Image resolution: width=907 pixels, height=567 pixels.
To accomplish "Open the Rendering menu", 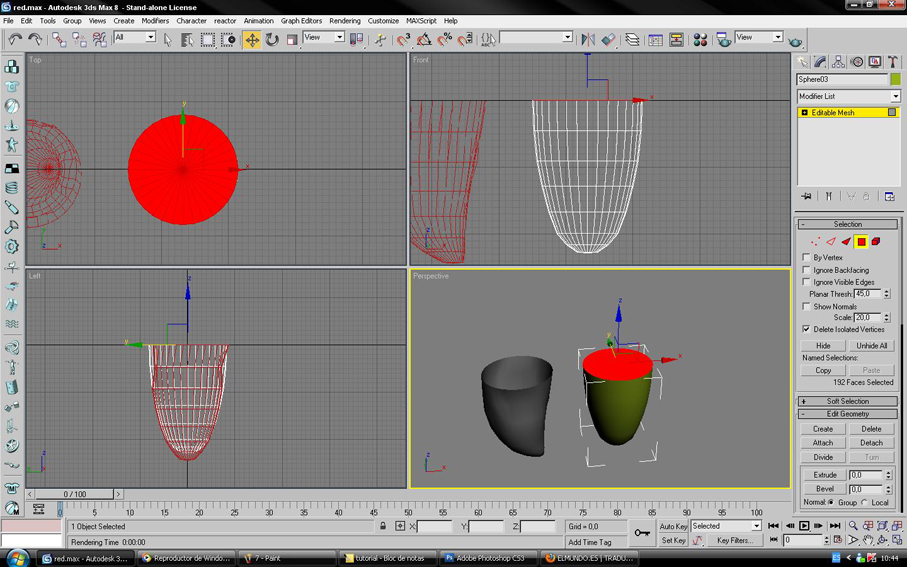I will 345,21.
